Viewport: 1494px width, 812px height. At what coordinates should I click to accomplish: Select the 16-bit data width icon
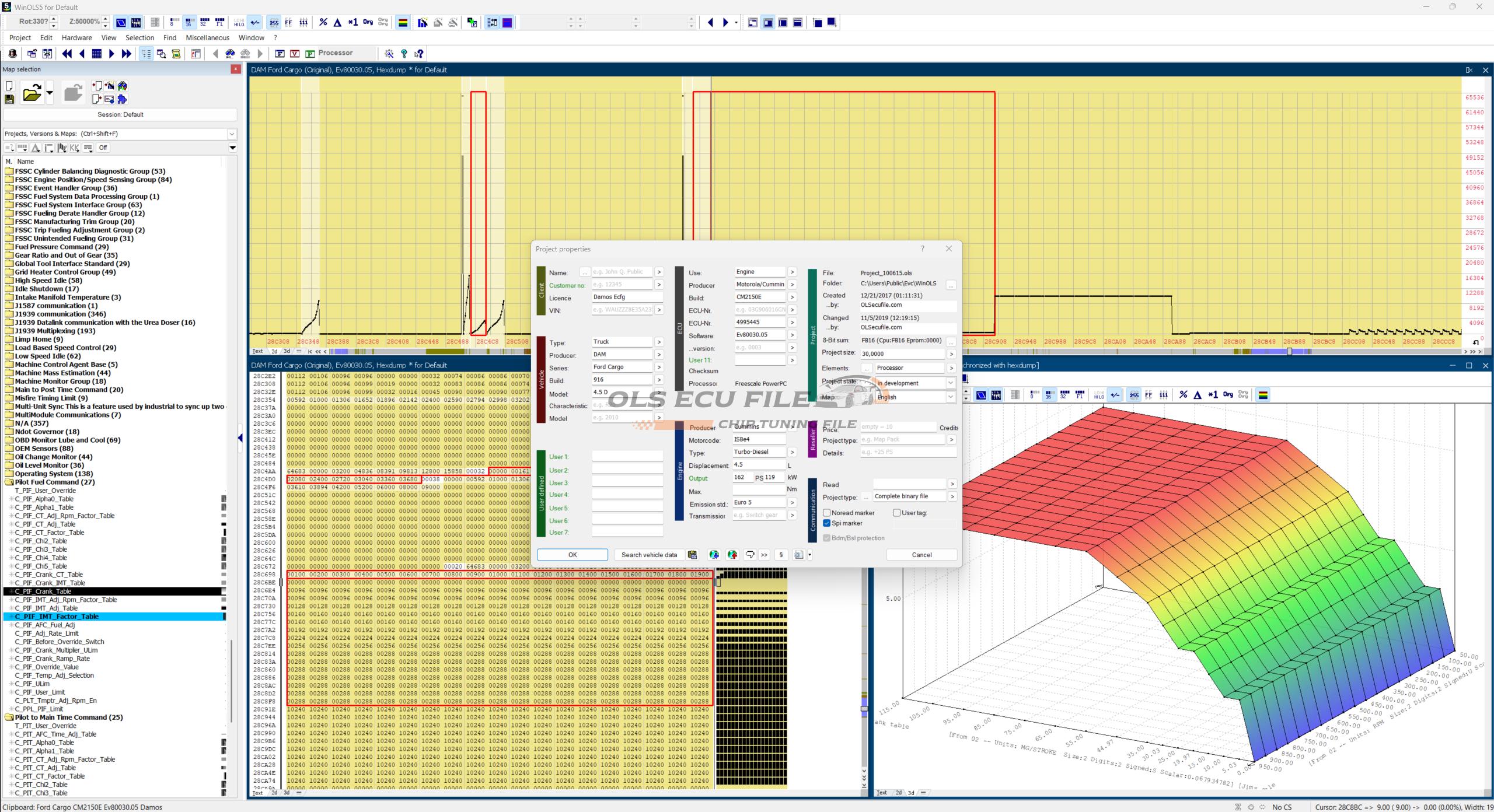(x=189, y=22)
